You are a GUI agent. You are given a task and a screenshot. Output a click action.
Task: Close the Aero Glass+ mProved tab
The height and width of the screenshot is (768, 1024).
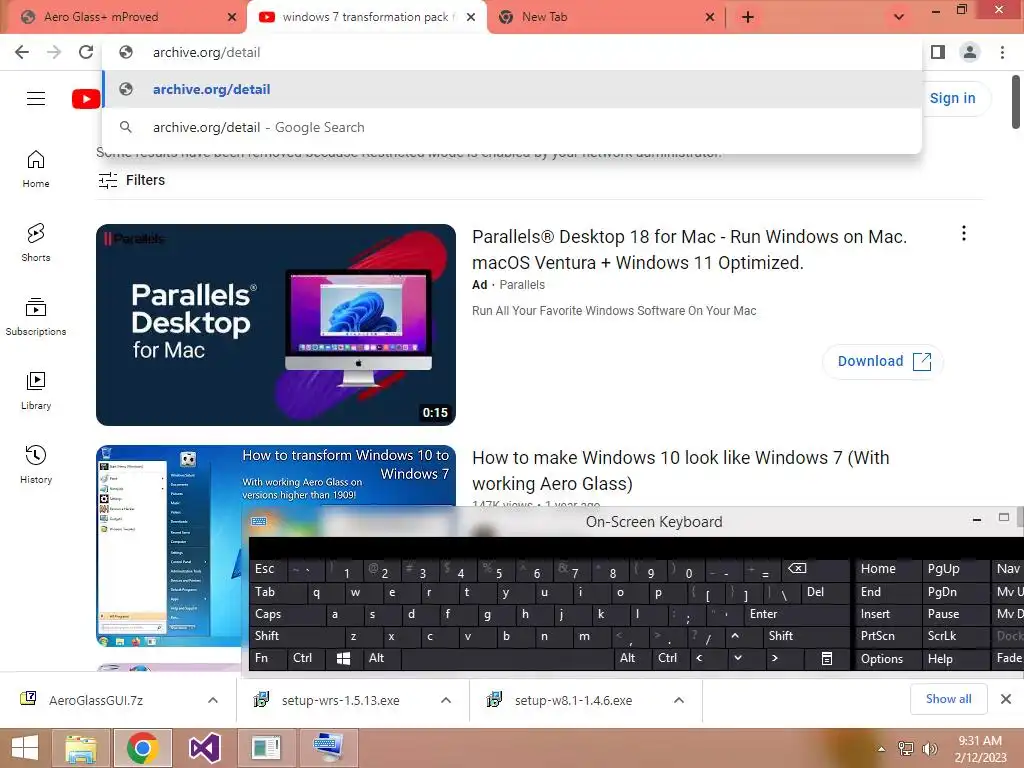[232, 17]
